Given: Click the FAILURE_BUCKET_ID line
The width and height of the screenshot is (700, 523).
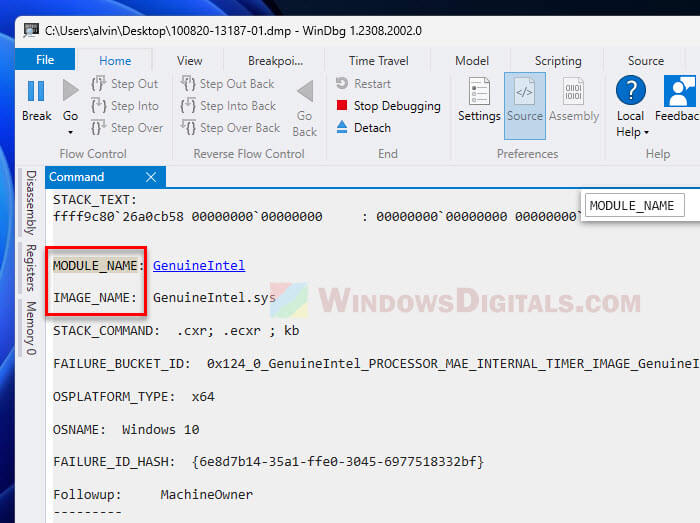Looking at the screenshot, I should pyautogui.click(x=376, y=364).
